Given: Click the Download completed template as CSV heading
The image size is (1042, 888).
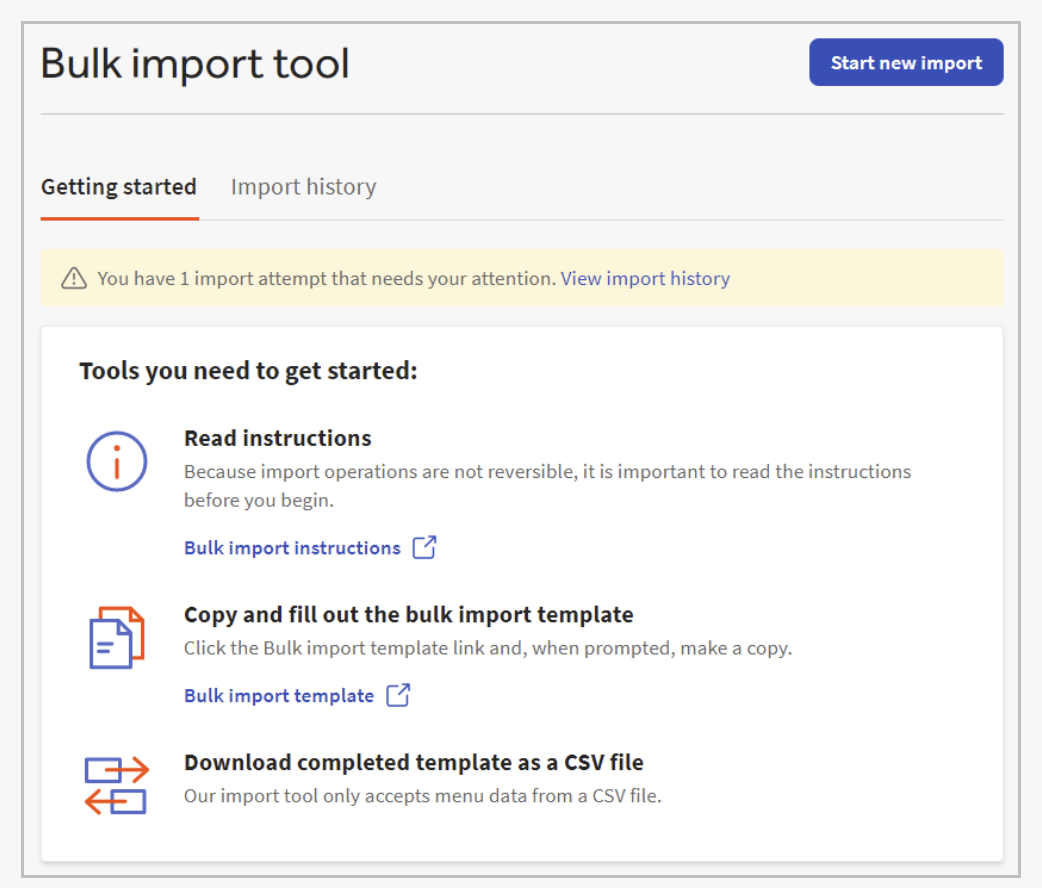Looking at the screenshot, I should [x=413, y=763].
